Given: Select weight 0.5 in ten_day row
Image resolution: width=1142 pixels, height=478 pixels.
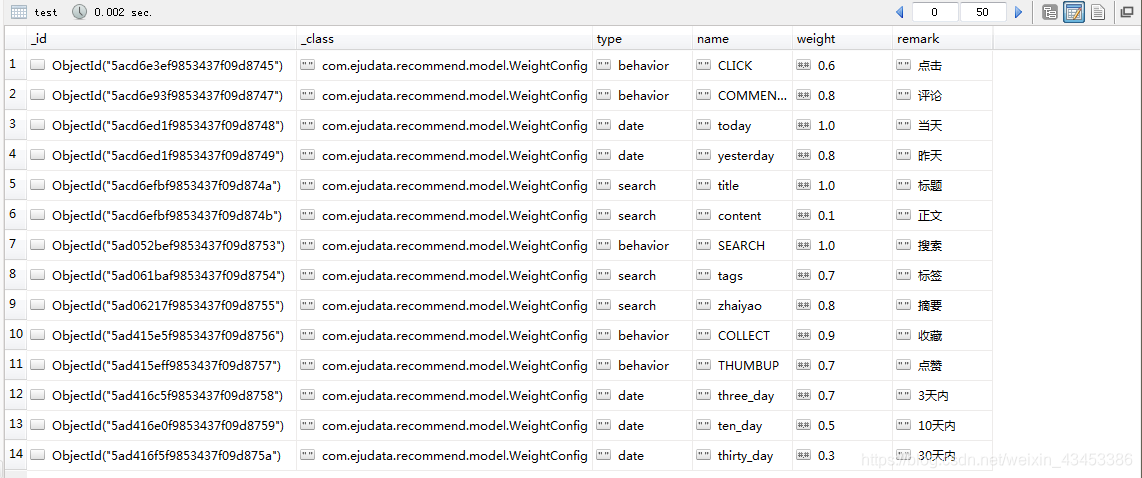Looking at the screenshot, I should click(x=843, y=426).
